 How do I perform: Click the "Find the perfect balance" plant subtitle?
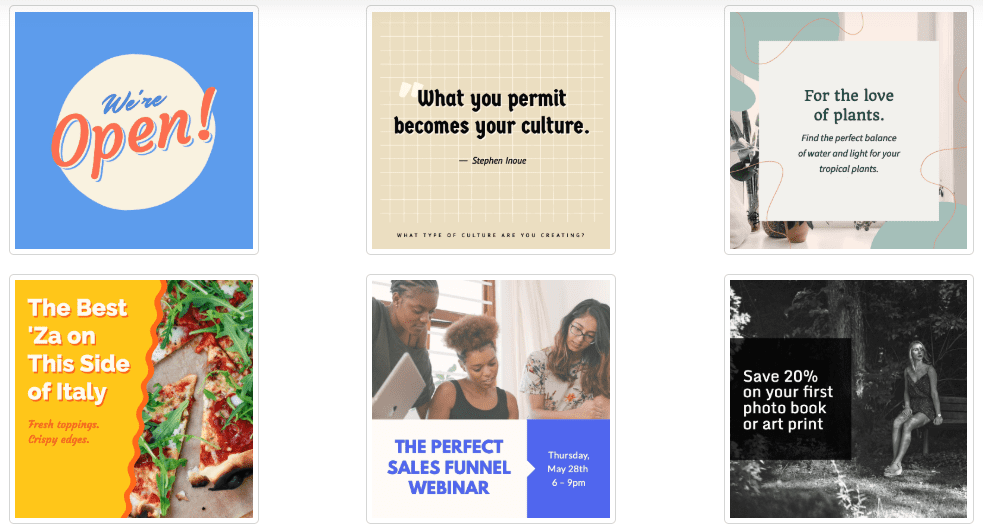coord(848,154)
